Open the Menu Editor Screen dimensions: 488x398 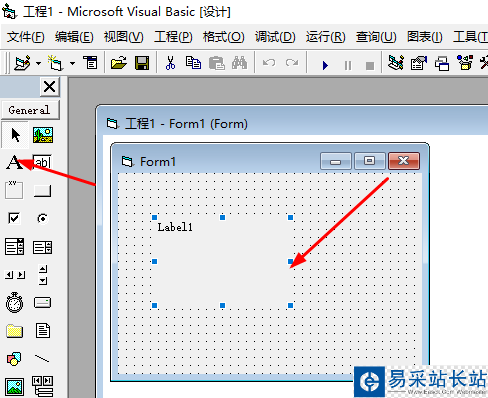(x=90, y=63)
